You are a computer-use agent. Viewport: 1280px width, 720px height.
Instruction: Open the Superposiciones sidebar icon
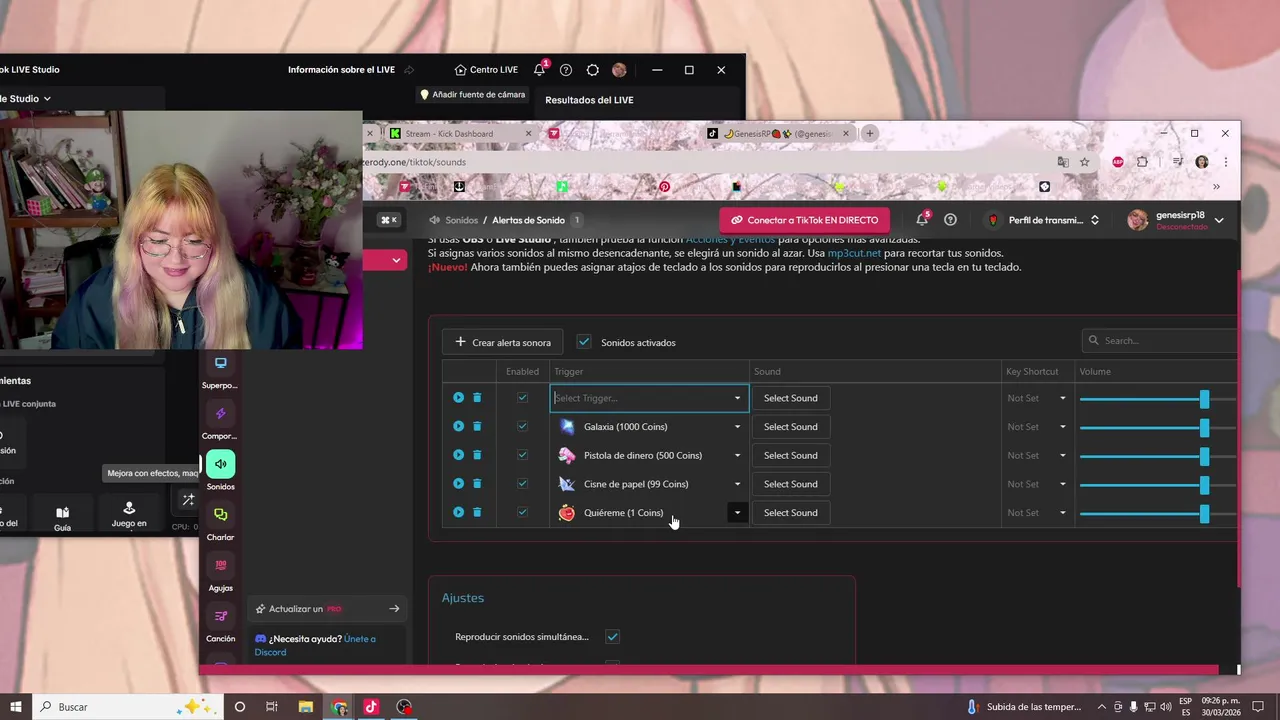221,363
